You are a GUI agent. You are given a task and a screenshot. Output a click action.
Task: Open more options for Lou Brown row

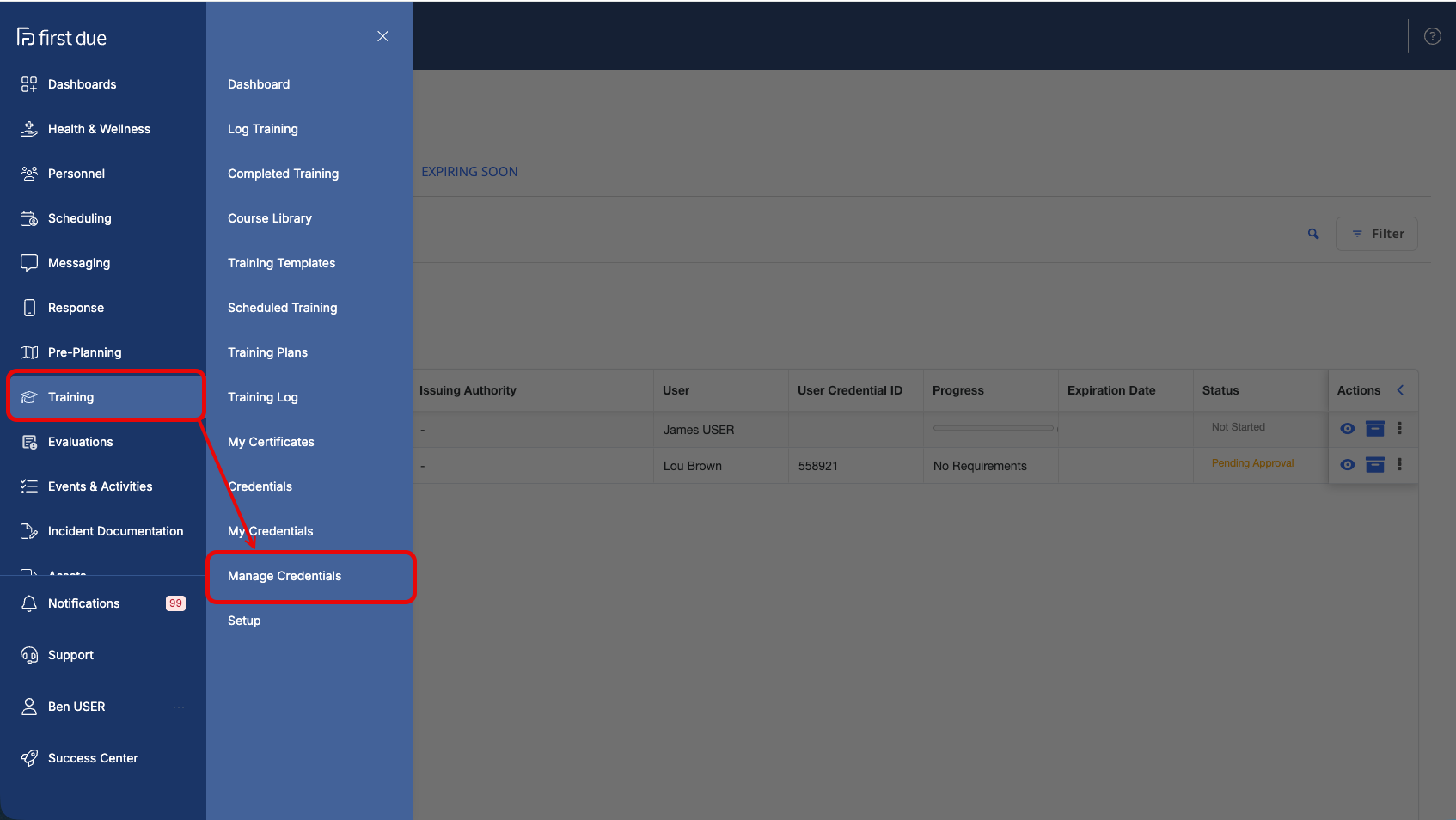pos(1399,464)
